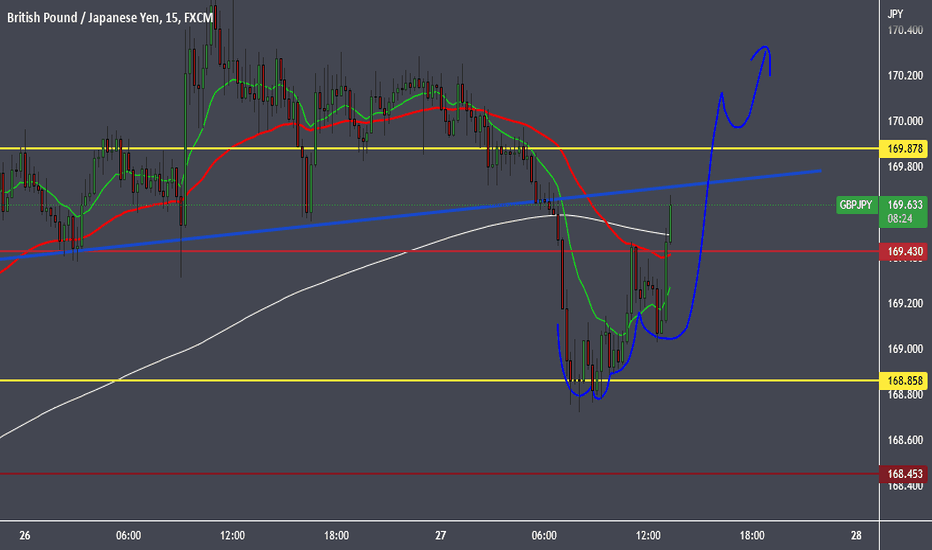Click the 169.200 price axis tick

(905, 303)
